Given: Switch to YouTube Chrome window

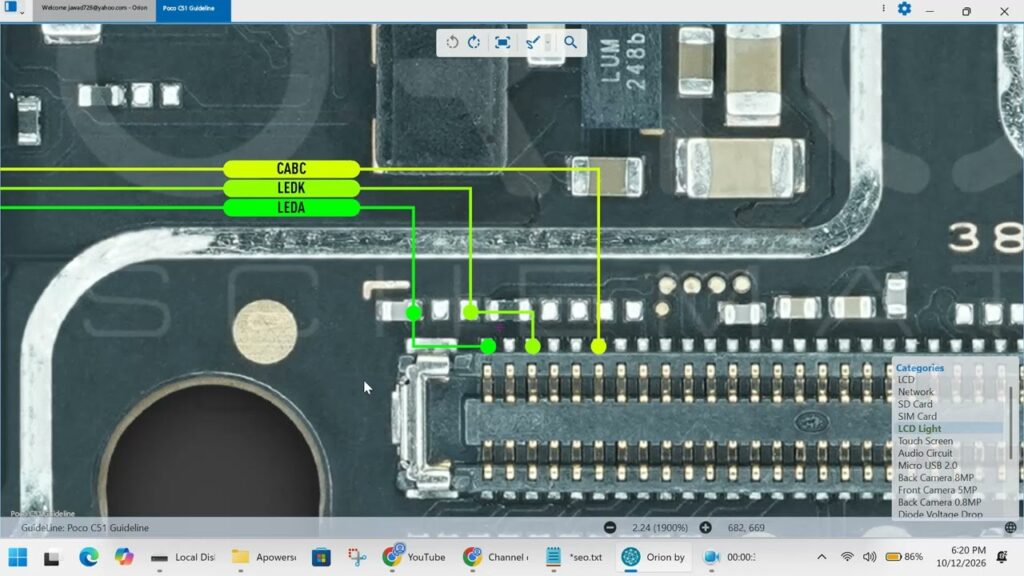Looking at the screenshot, I should [x=414, y=557].
